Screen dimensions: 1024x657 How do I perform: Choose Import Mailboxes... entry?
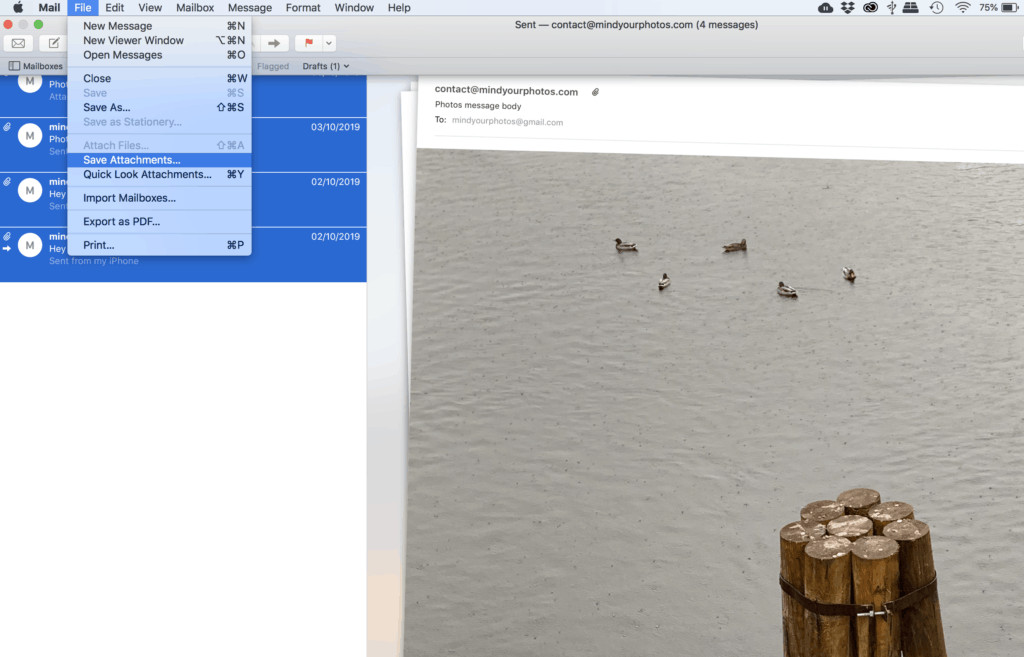(x=159, y=198)
